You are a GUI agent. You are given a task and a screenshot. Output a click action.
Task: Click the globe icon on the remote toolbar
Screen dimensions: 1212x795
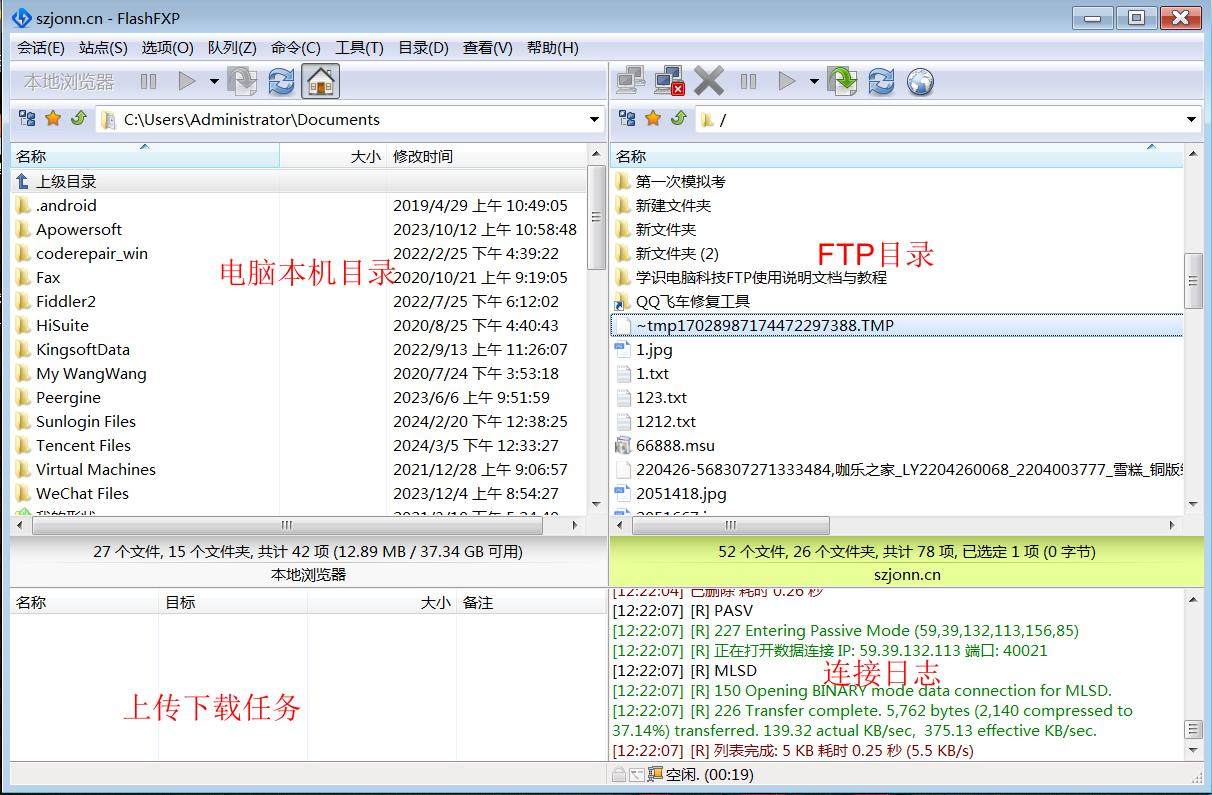[919, 80]
